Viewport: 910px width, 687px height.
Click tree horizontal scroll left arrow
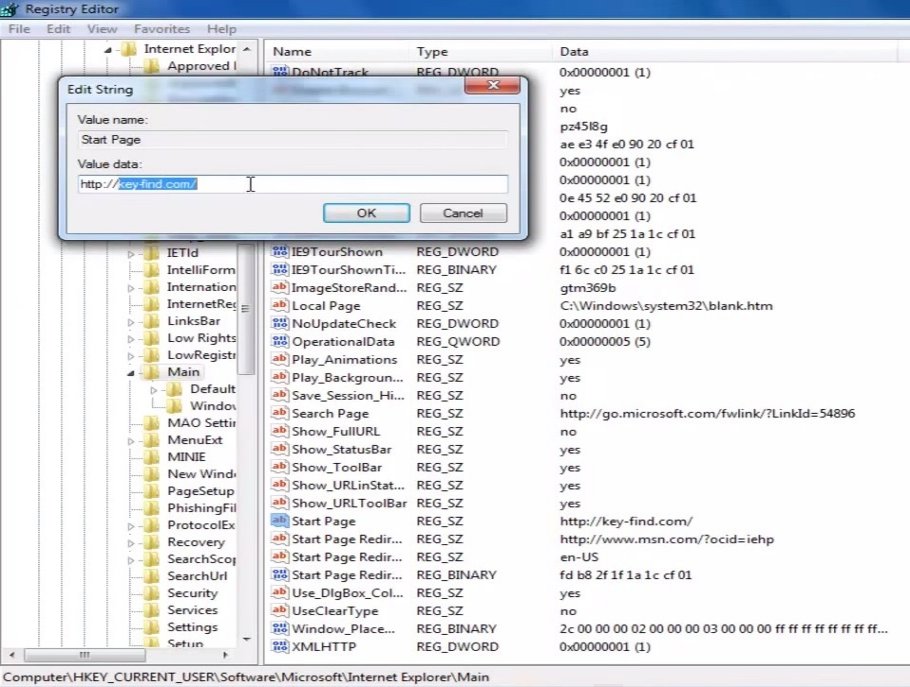point(12,655)
